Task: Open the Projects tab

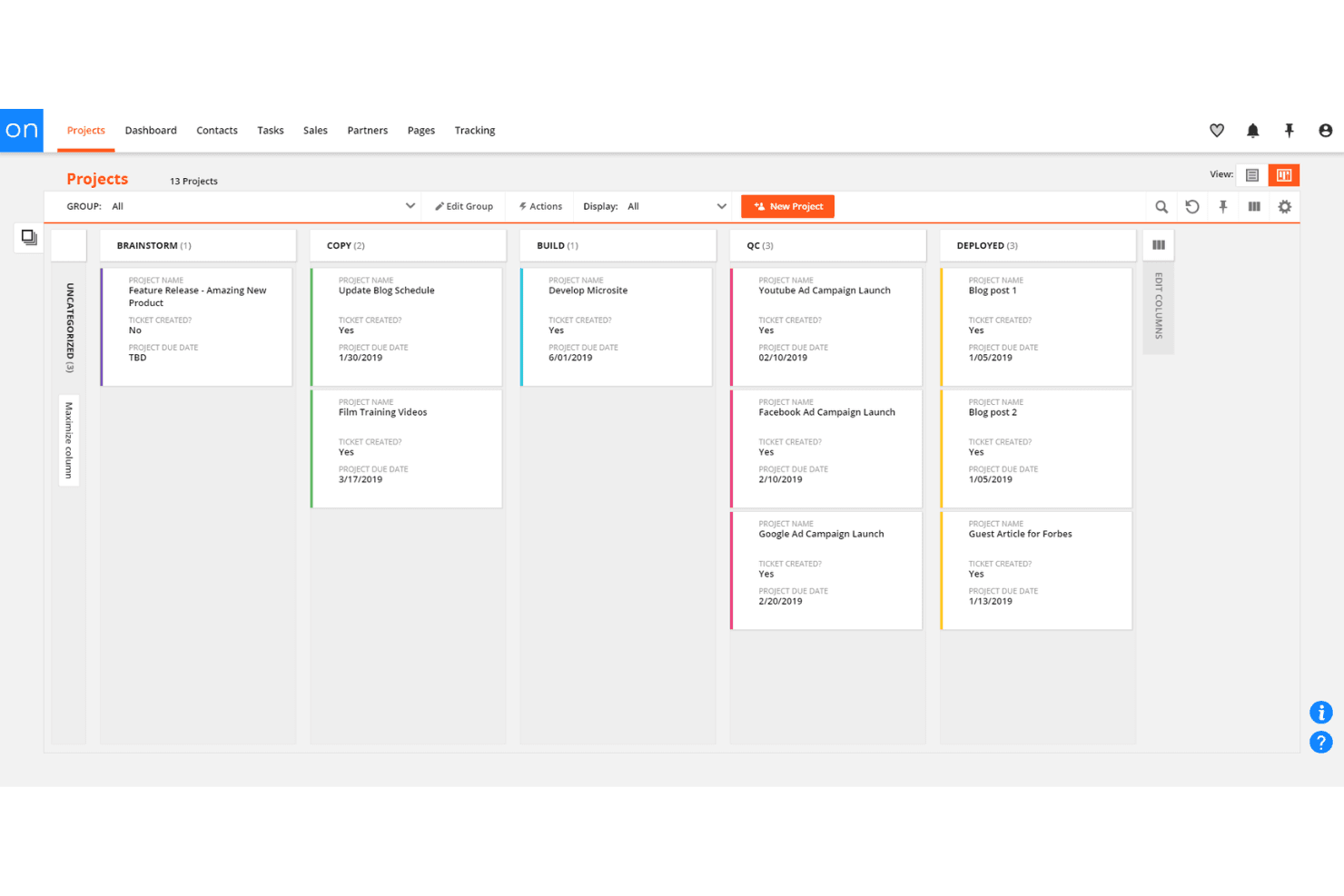Action: [x=86, y=131]
